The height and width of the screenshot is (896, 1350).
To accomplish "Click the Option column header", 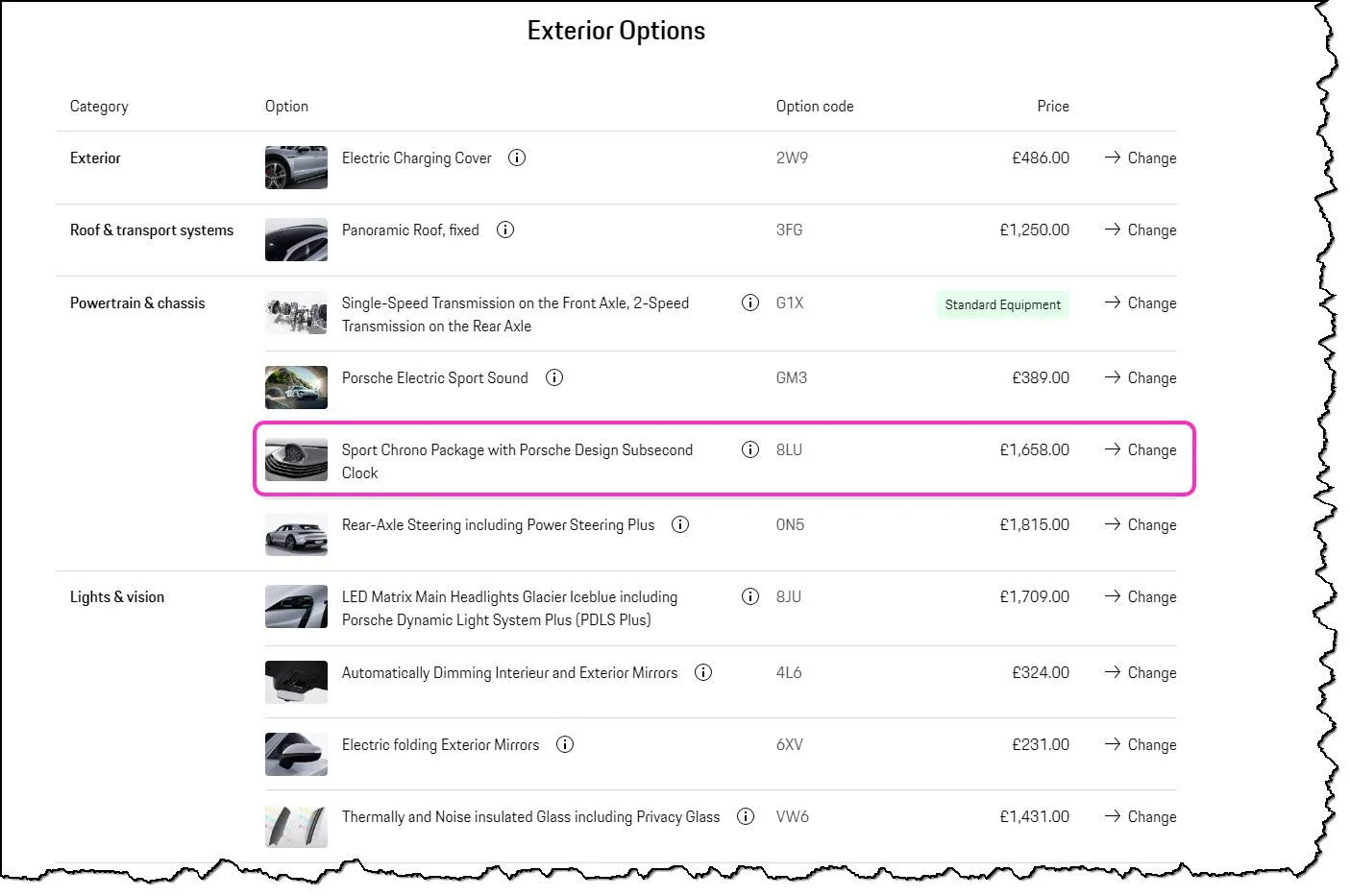I will [x=286, y=107].
